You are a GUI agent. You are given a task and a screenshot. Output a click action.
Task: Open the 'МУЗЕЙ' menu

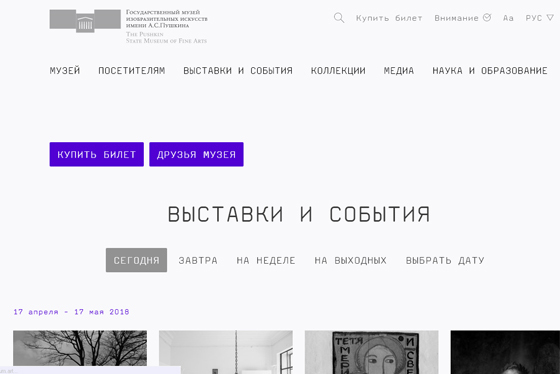tap(65, 71)
